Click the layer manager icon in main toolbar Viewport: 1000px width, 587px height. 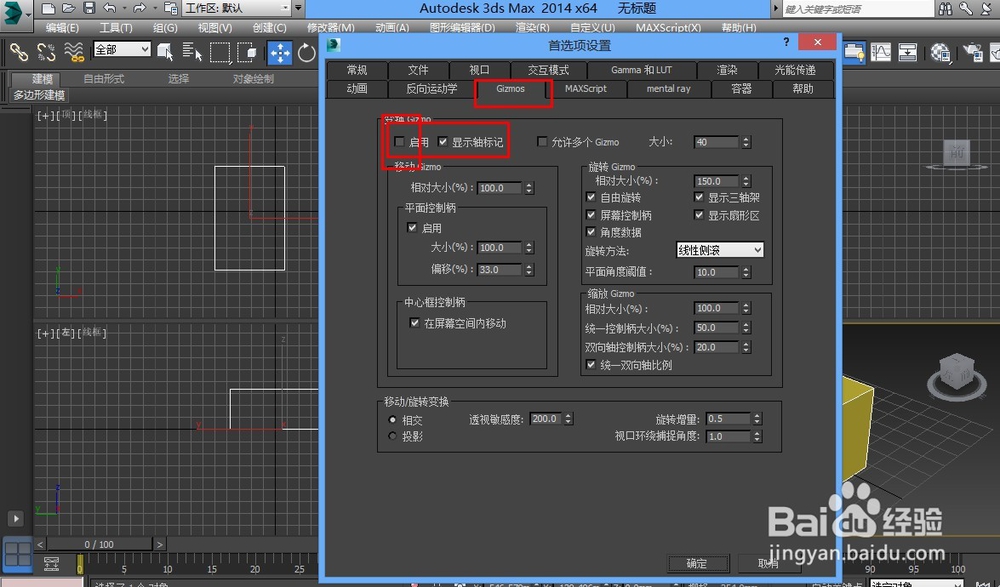[x=854, y=52]
